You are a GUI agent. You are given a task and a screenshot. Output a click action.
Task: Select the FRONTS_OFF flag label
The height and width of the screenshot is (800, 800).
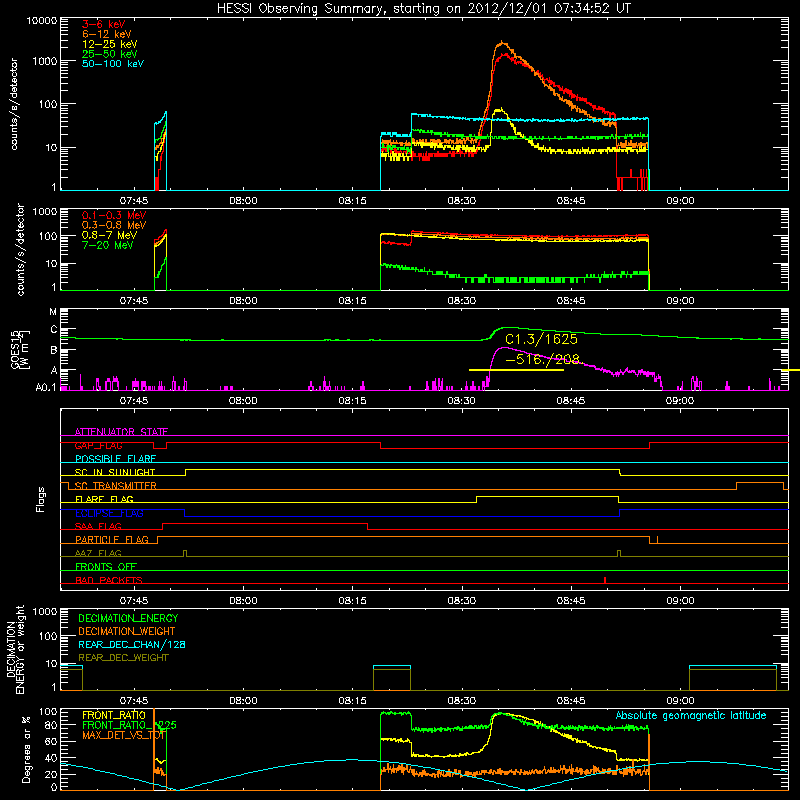[x=106, y=567]
